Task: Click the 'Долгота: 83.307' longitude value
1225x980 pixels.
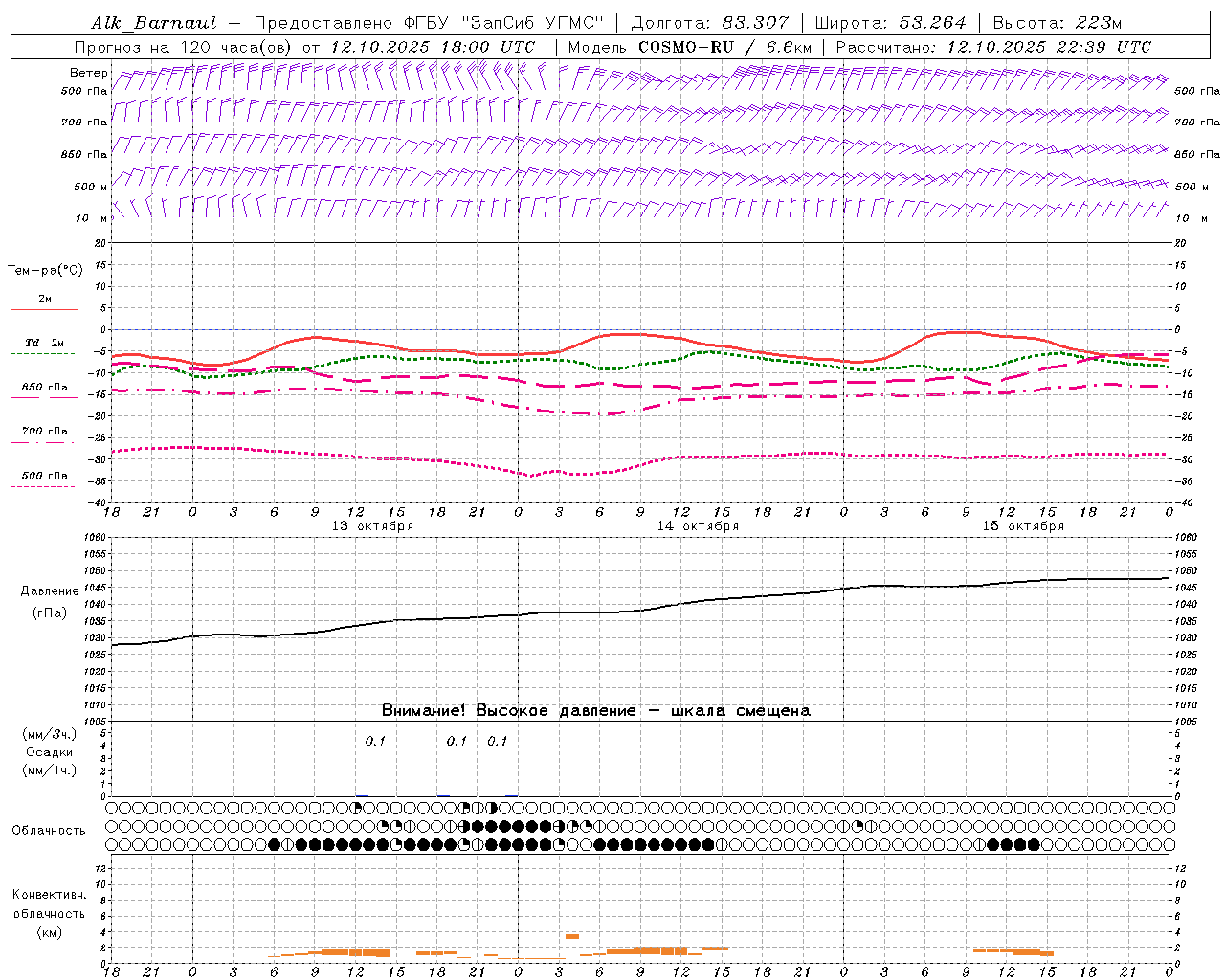Action: click(710, 23)
